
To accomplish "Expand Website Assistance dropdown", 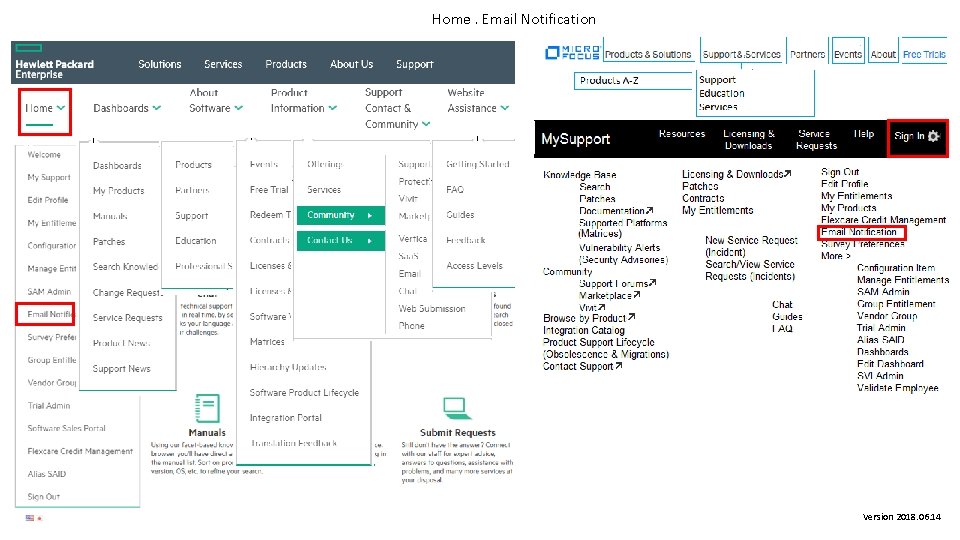I will point(478,100).
